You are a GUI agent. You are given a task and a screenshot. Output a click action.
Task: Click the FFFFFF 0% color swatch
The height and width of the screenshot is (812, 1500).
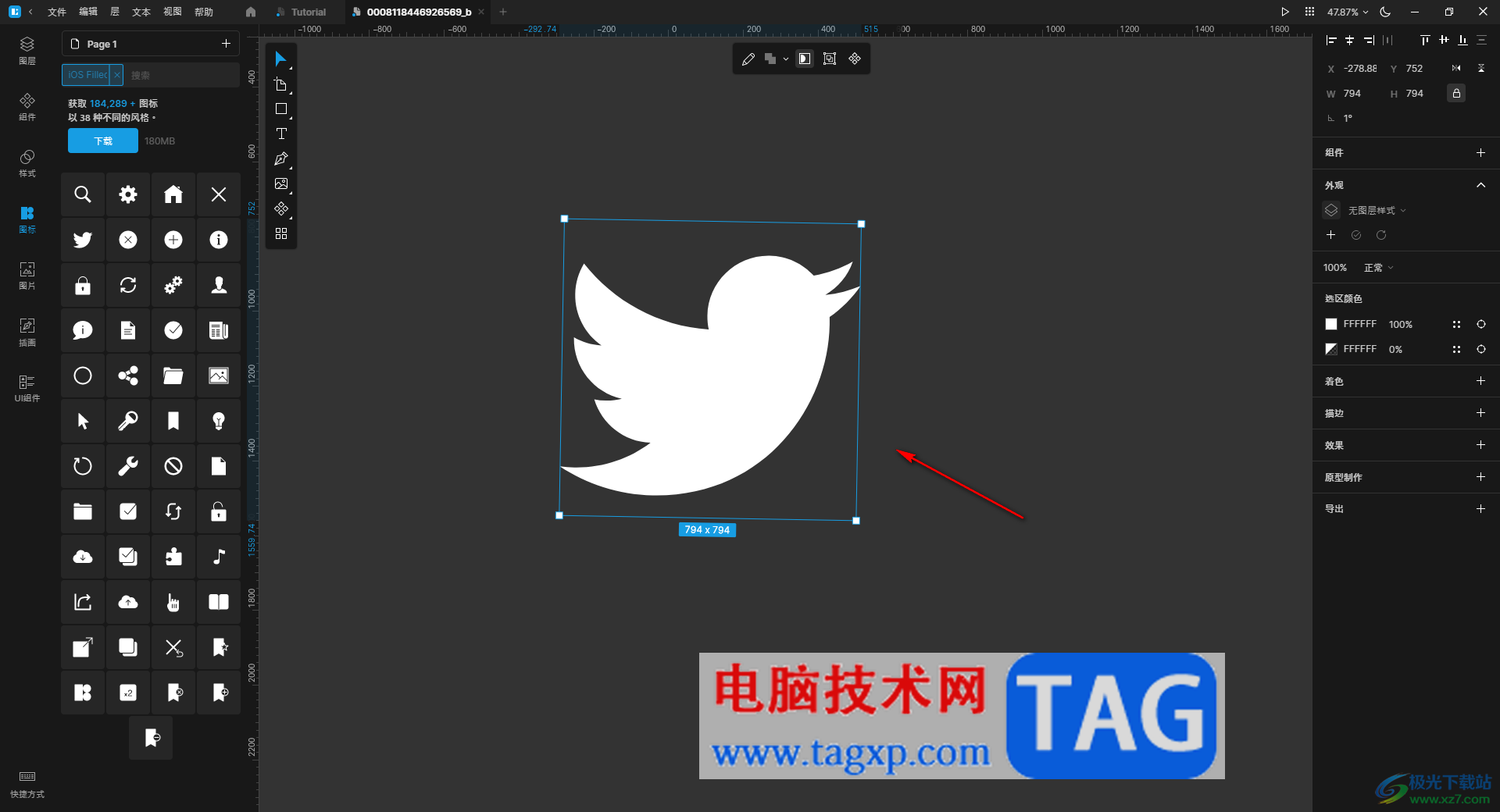pos(1331,349)
